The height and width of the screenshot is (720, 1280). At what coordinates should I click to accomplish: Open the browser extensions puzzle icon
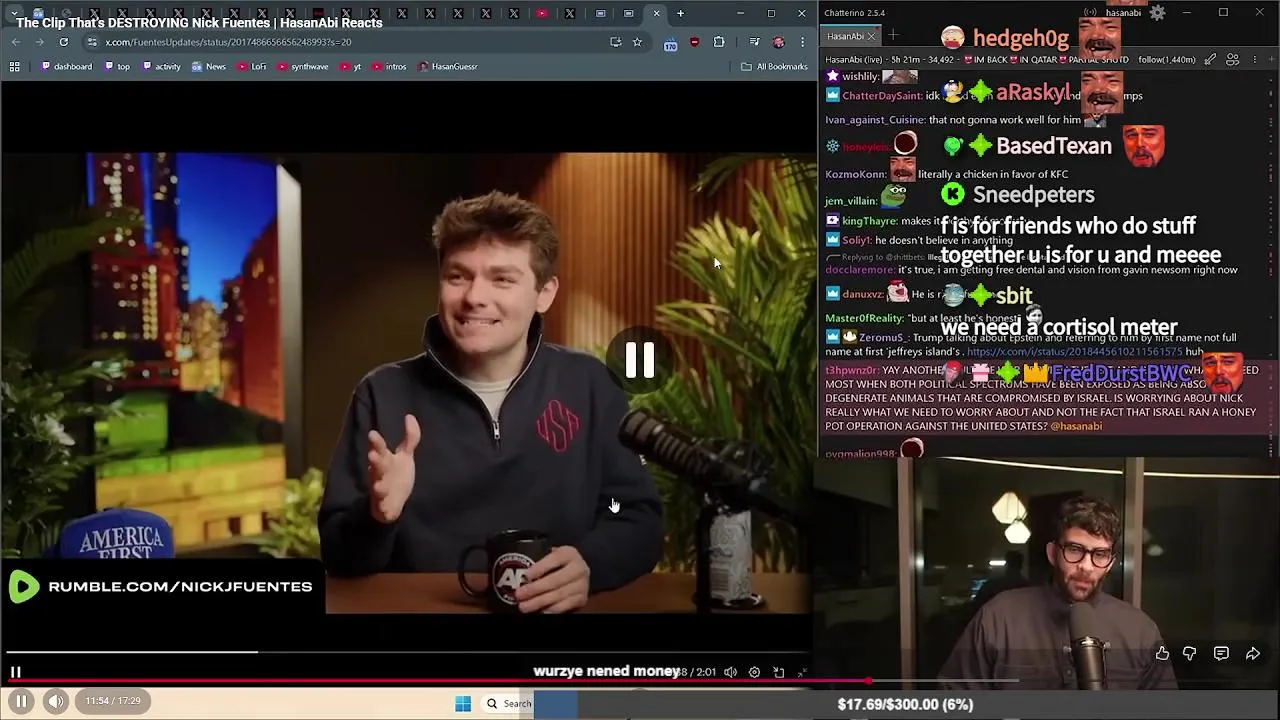pyautogui.click(x=719, y=42)
